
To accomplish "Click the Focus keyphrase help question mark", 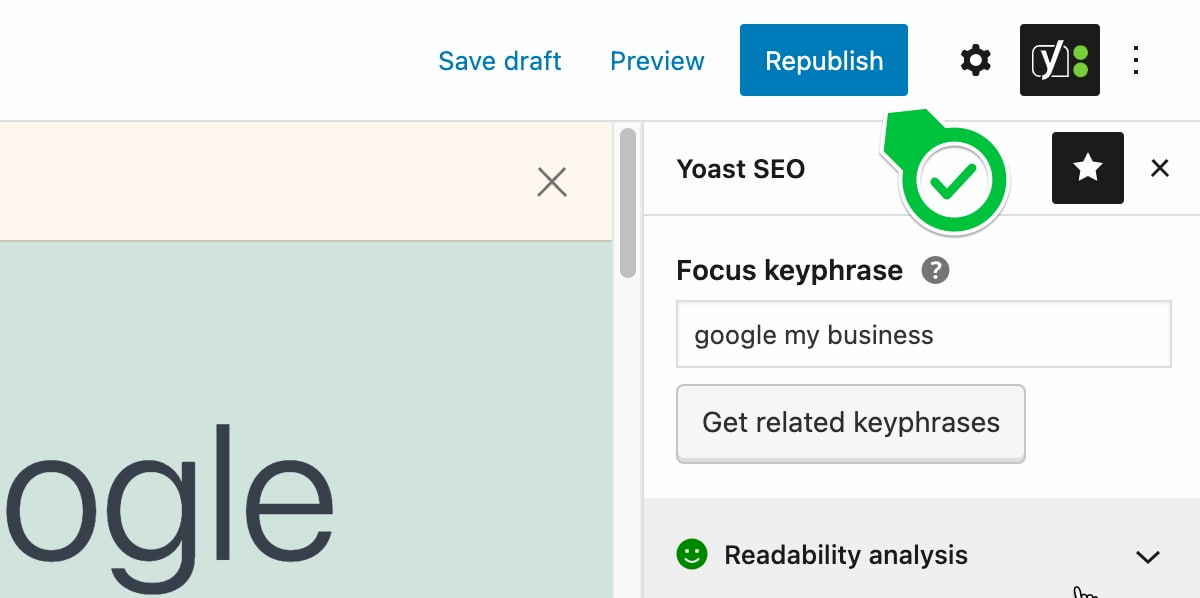I will click(935, 270).
